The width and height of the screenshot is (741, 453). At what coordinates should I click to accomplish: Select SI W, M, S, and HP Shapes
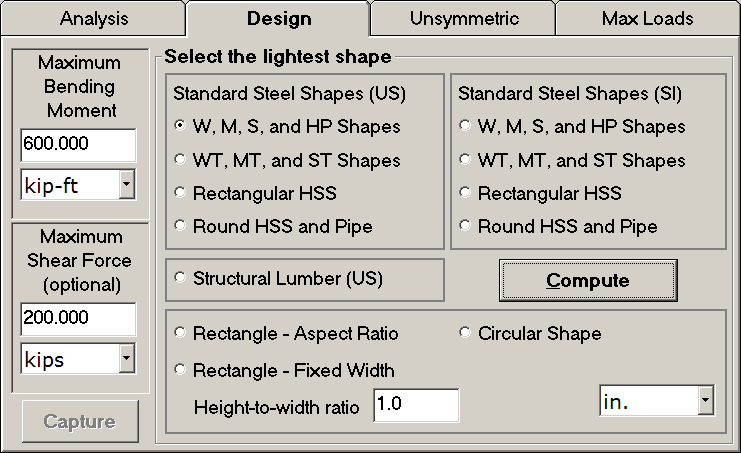[x=465, y=127]
